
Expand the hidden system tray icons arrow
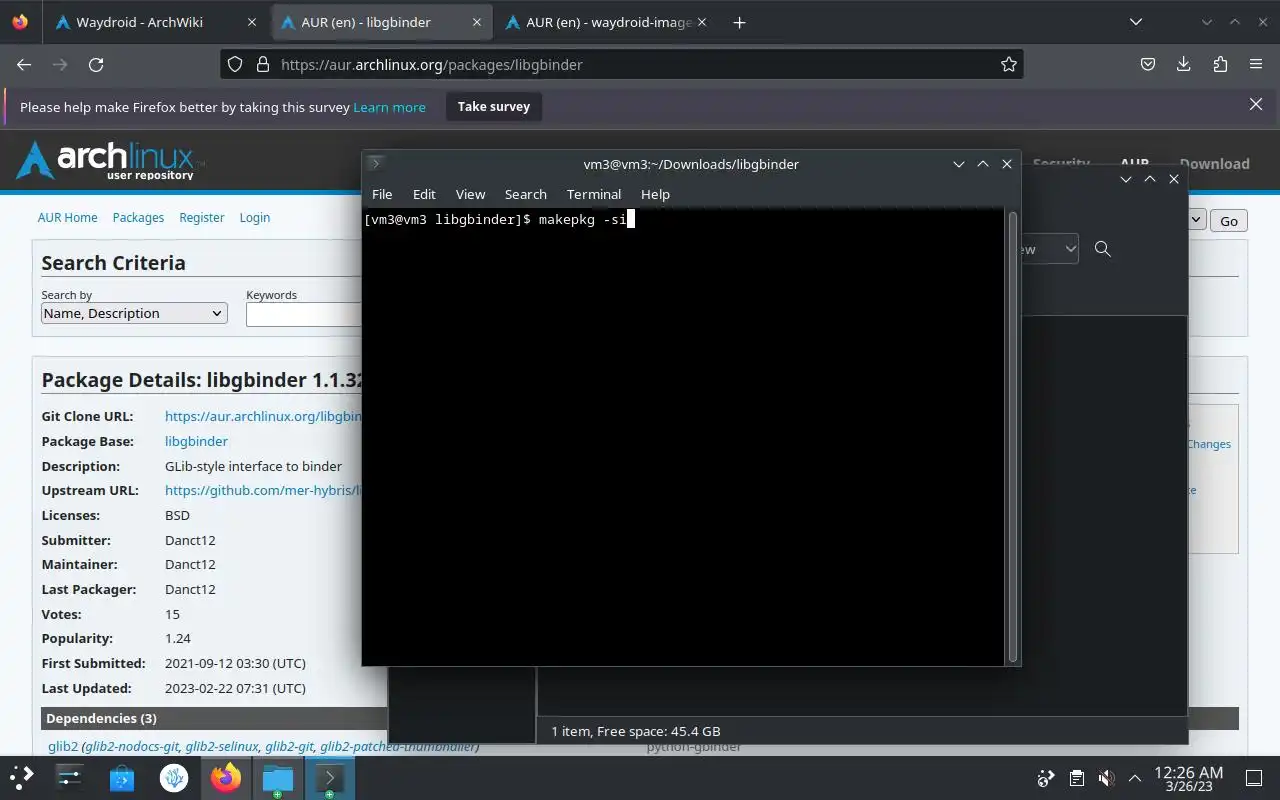pos(1135,778)
